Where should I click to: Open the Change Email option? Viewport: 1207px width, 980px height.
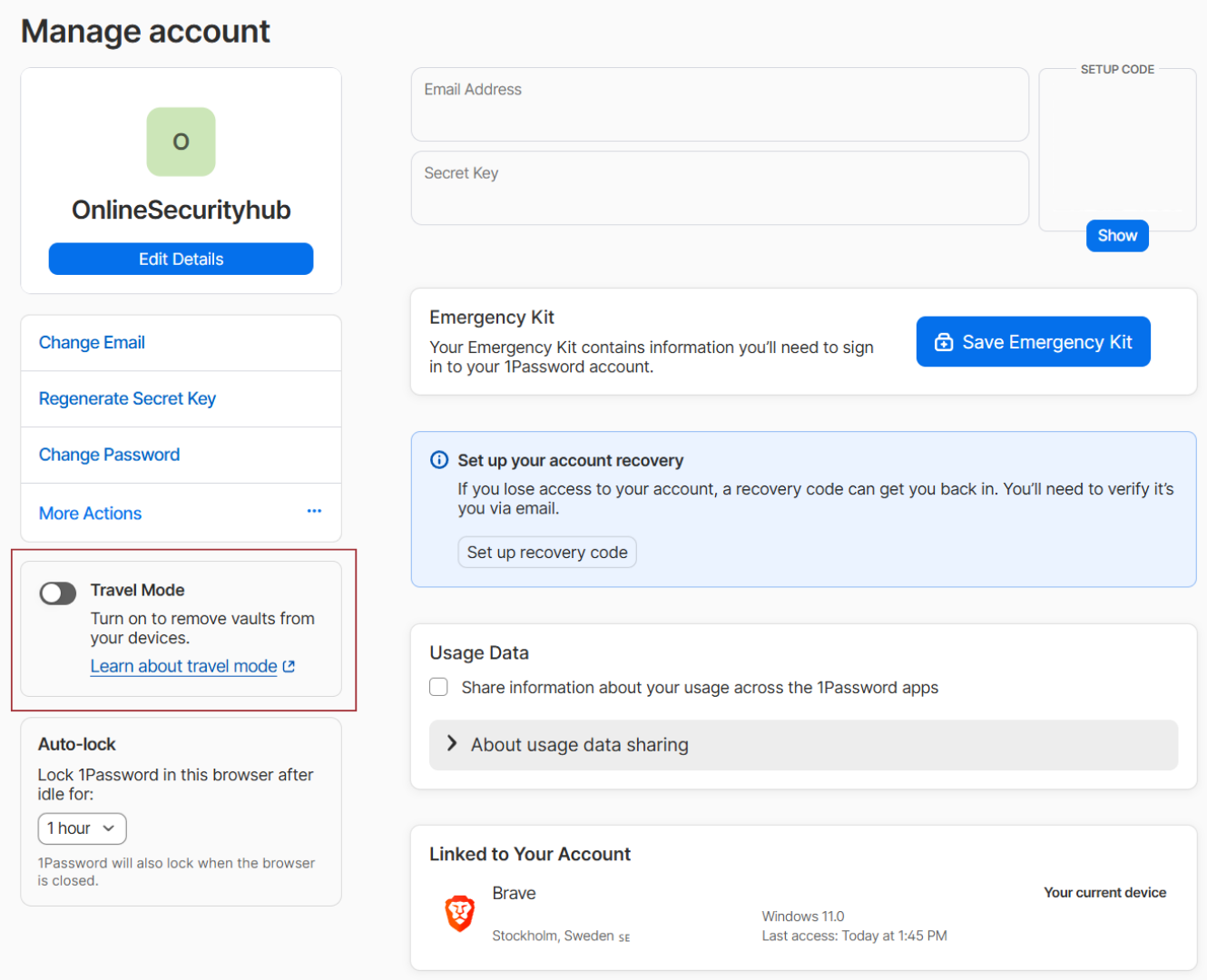coord(92,343)
